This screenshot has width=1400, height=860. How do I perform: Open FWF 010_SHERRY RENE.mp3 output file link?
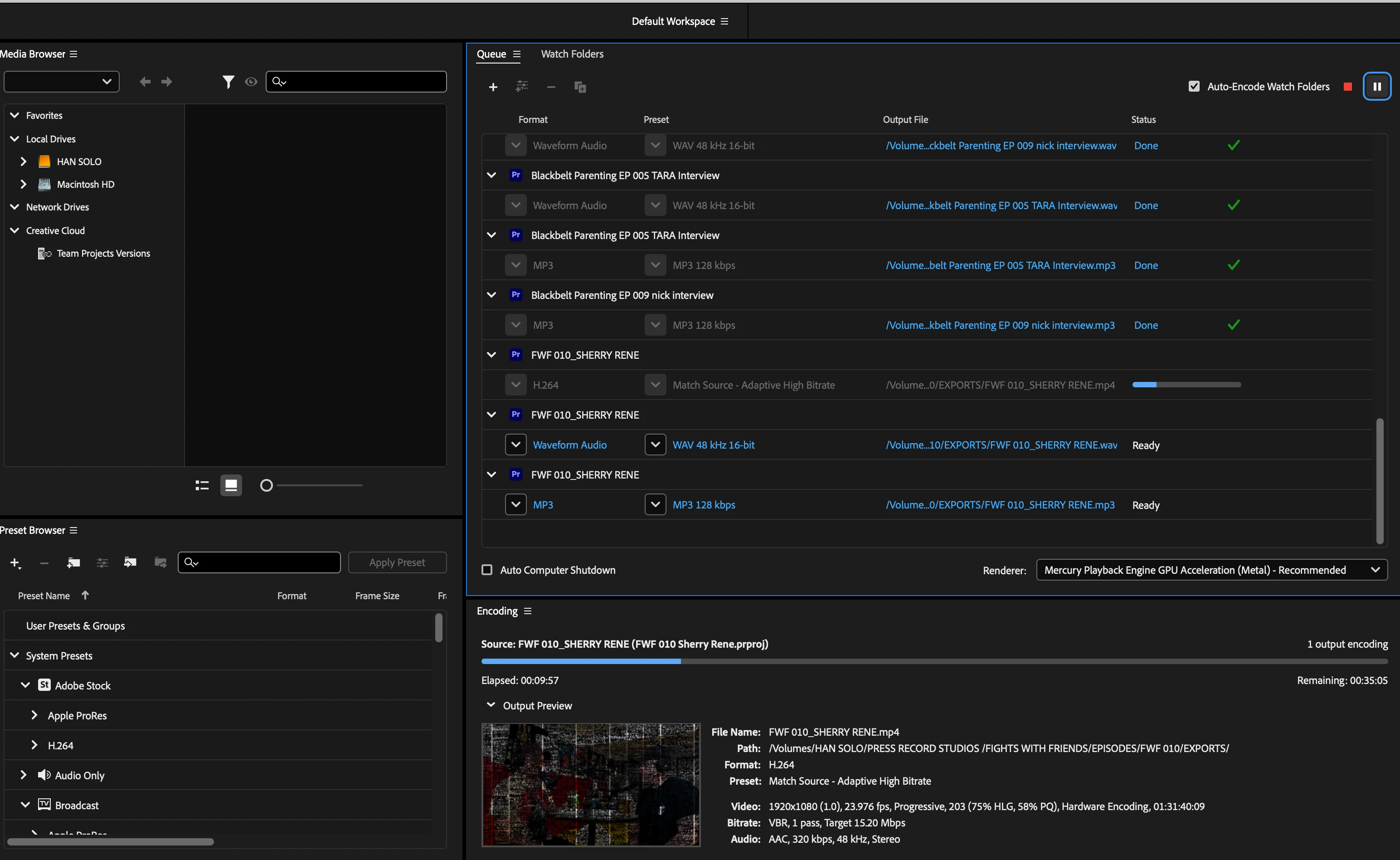1000,504
